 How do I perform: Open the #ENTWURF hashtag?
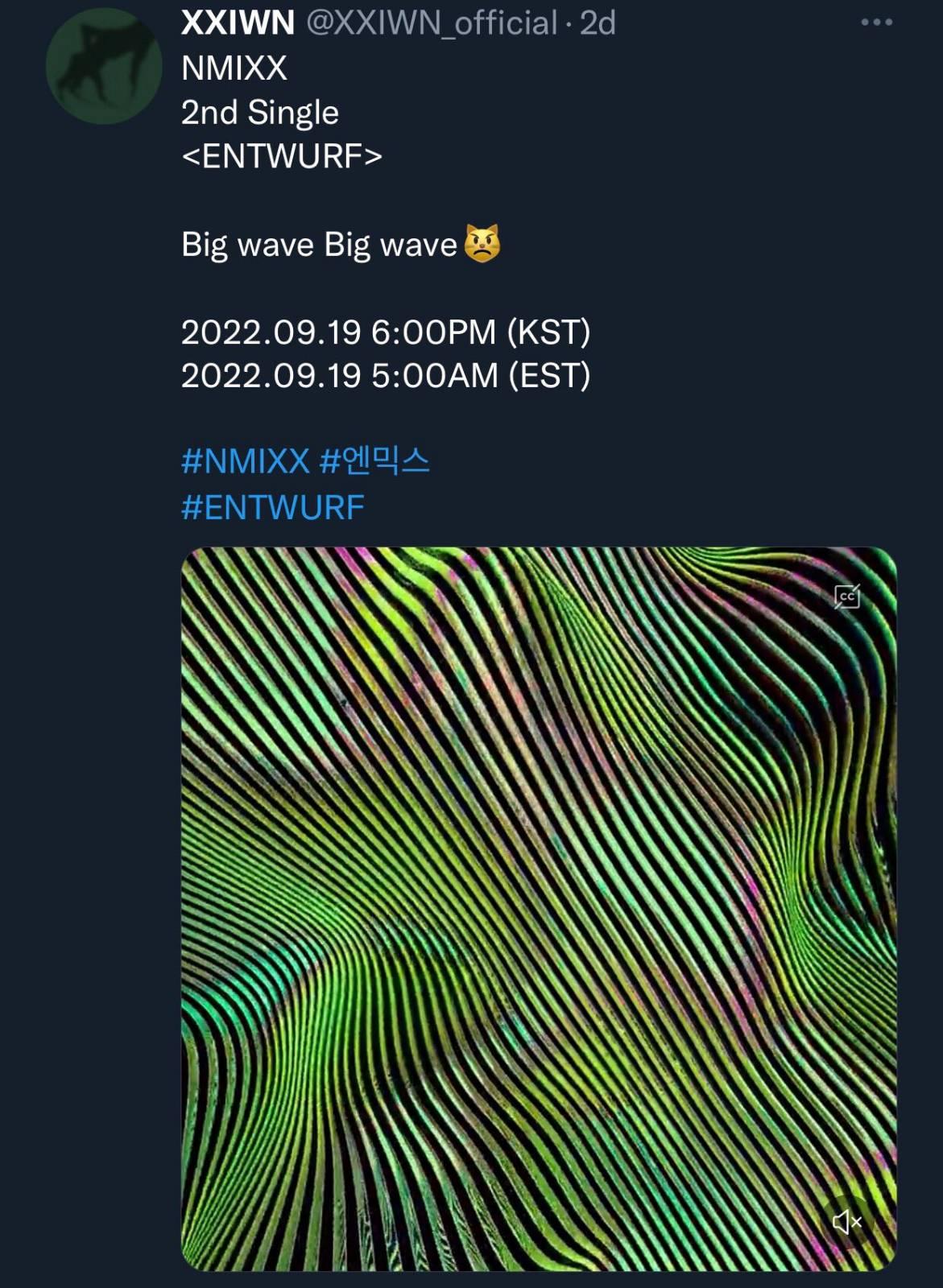[x=273, y=507]
